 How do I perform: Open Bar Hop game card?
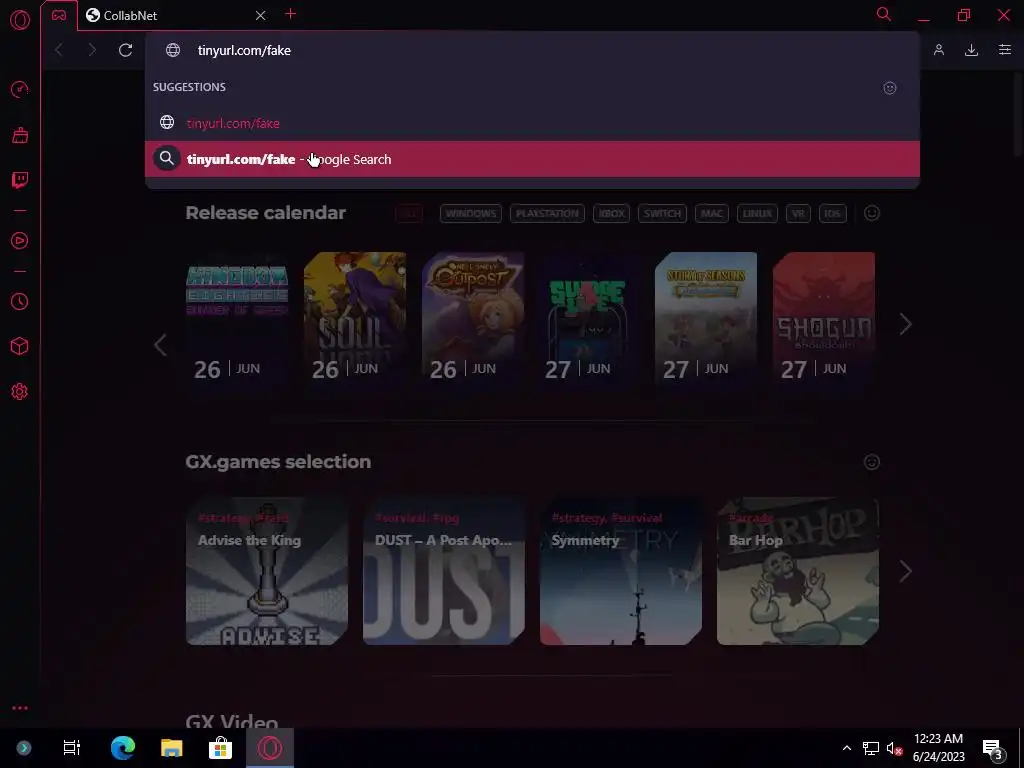(x=797, y=571)
